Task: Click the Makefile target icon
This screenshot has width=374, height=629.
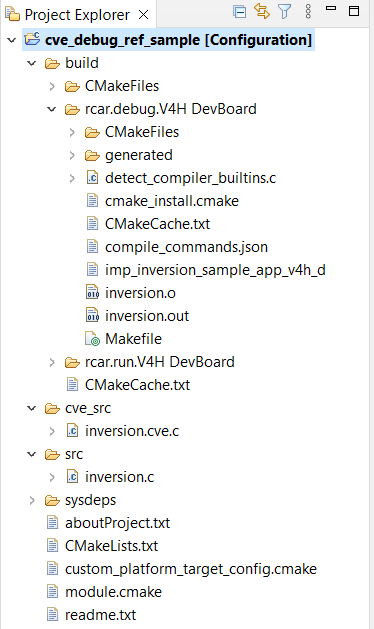Action: click(92, 339)
